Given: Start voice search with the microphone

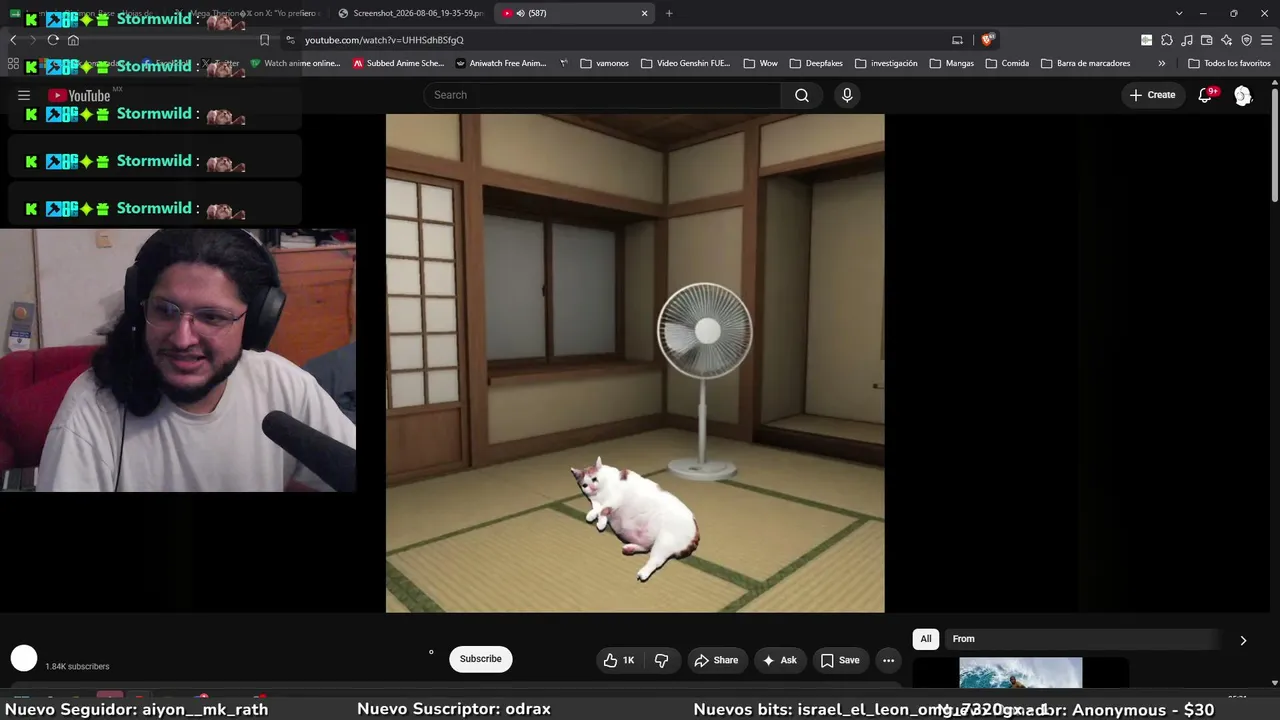Looking at the screenshot, I should (x=847, y=95).
